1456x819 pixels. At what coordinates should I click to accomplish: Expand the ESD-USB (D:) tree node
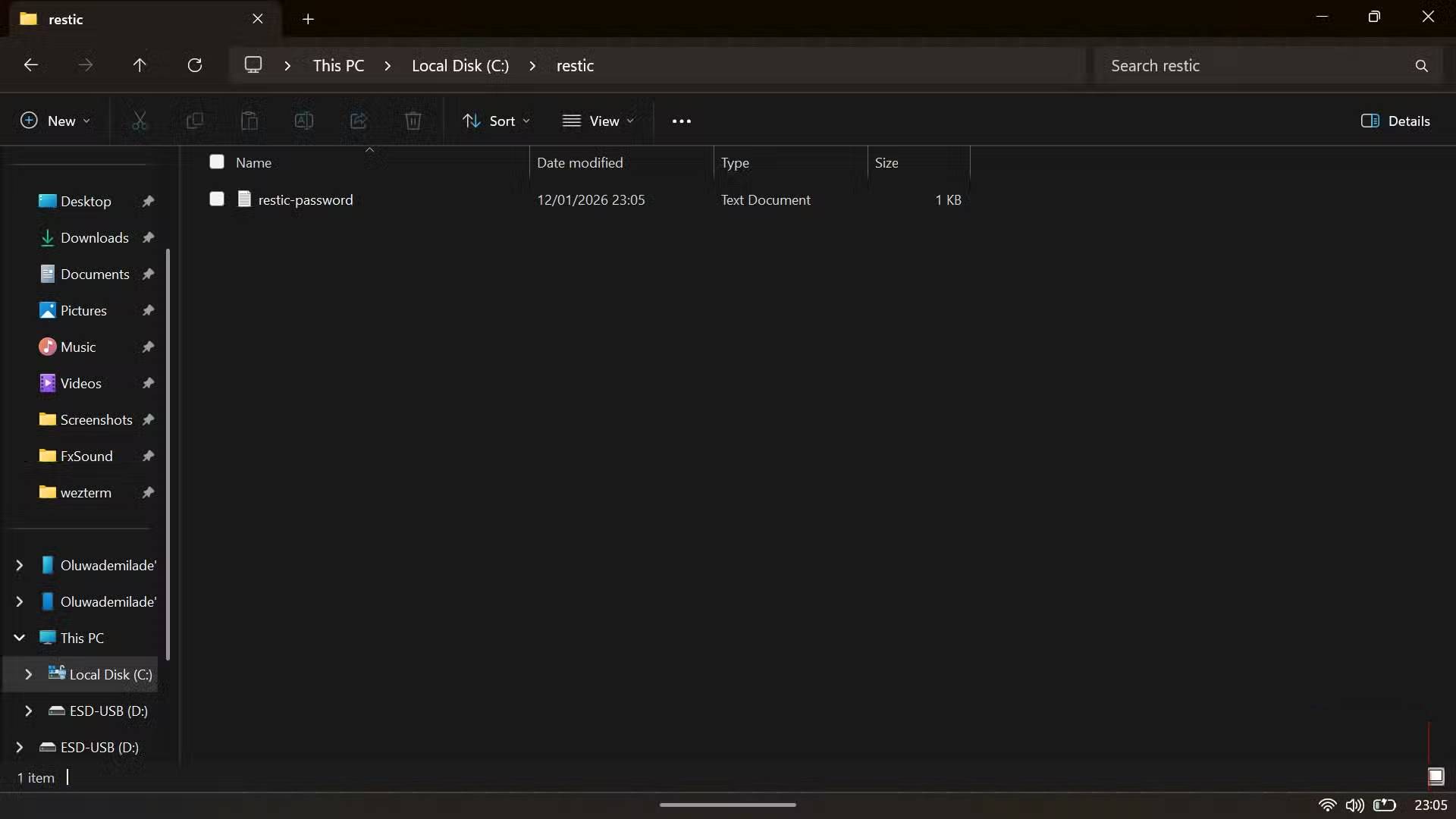(x=29, y=711)
